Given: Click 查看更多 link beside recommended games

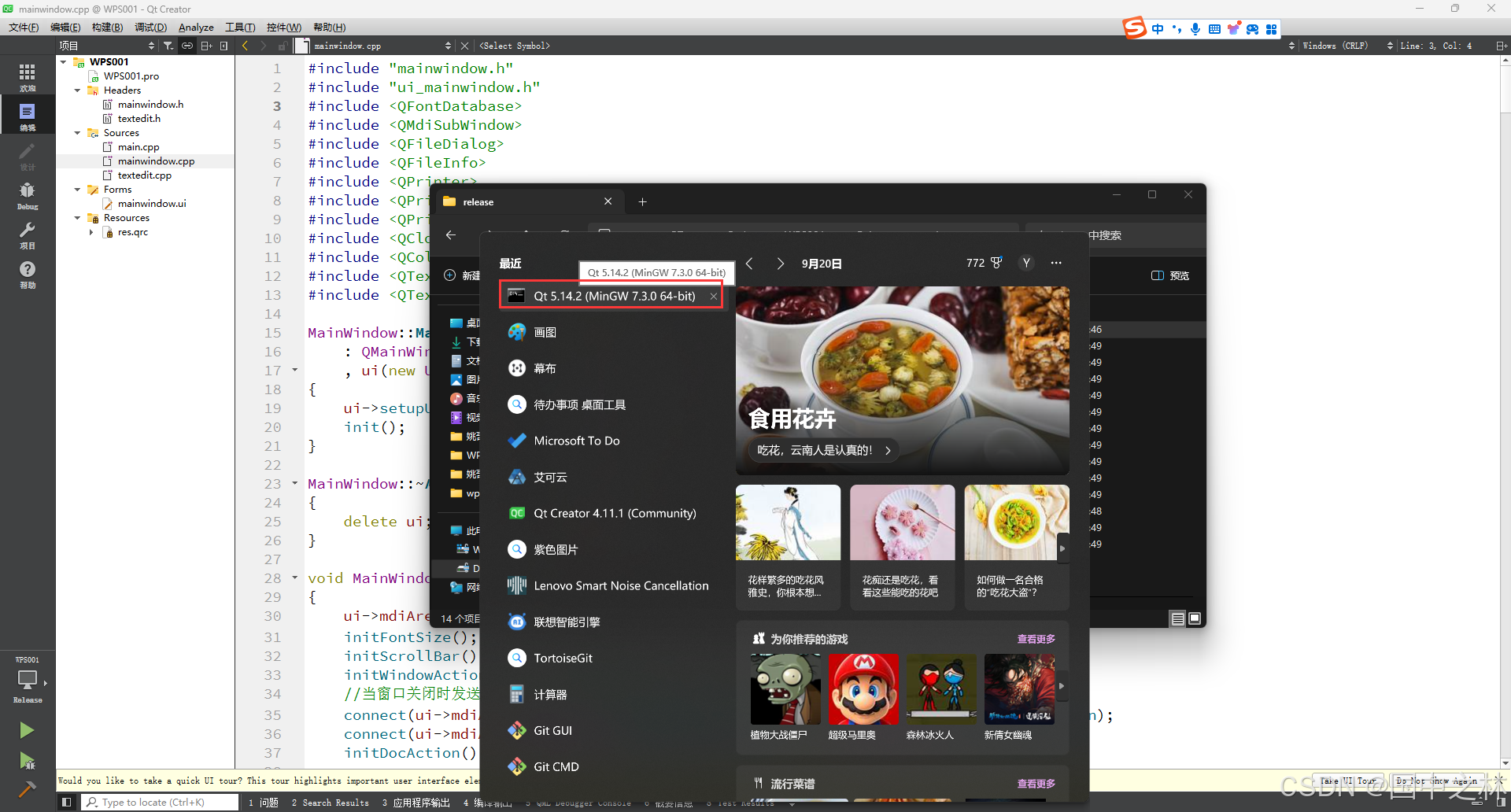Looking at the screenshot, I should (1036, 639).
